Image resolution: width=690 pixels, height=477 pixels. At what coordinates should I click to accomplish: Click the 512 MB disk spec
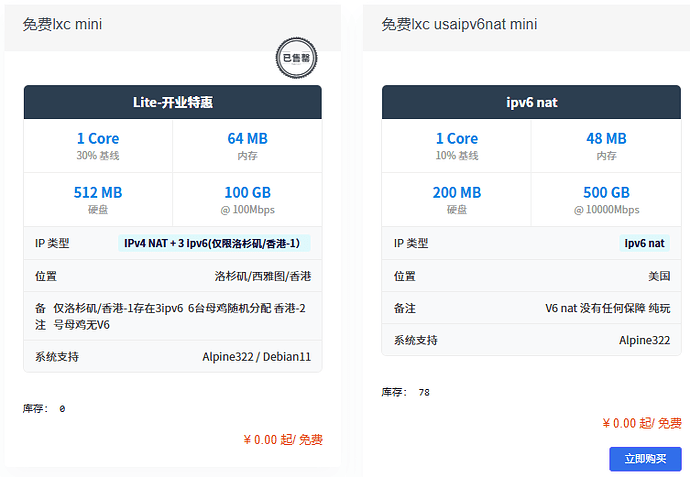(98, 192)
